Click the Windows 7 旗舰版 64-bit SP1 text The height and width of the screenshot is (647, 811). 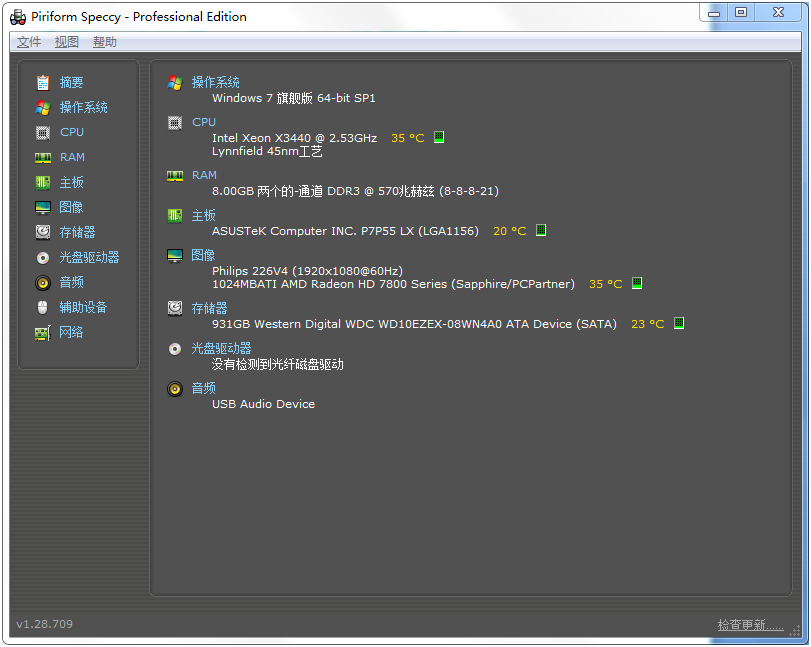pos(294,98)
